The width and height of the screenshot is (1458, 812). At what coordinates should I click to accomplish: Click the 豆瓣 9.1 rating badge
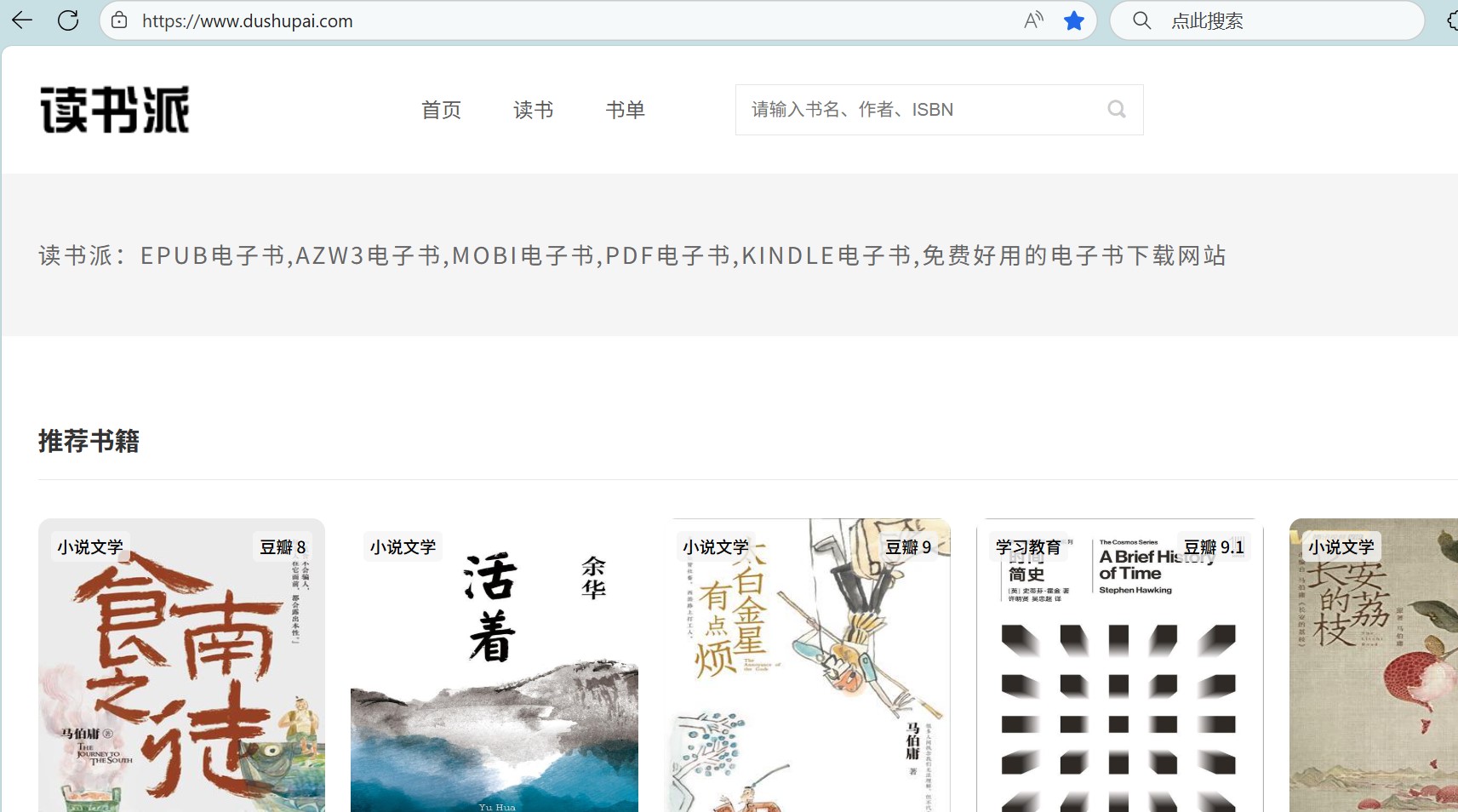(1214, 546)
